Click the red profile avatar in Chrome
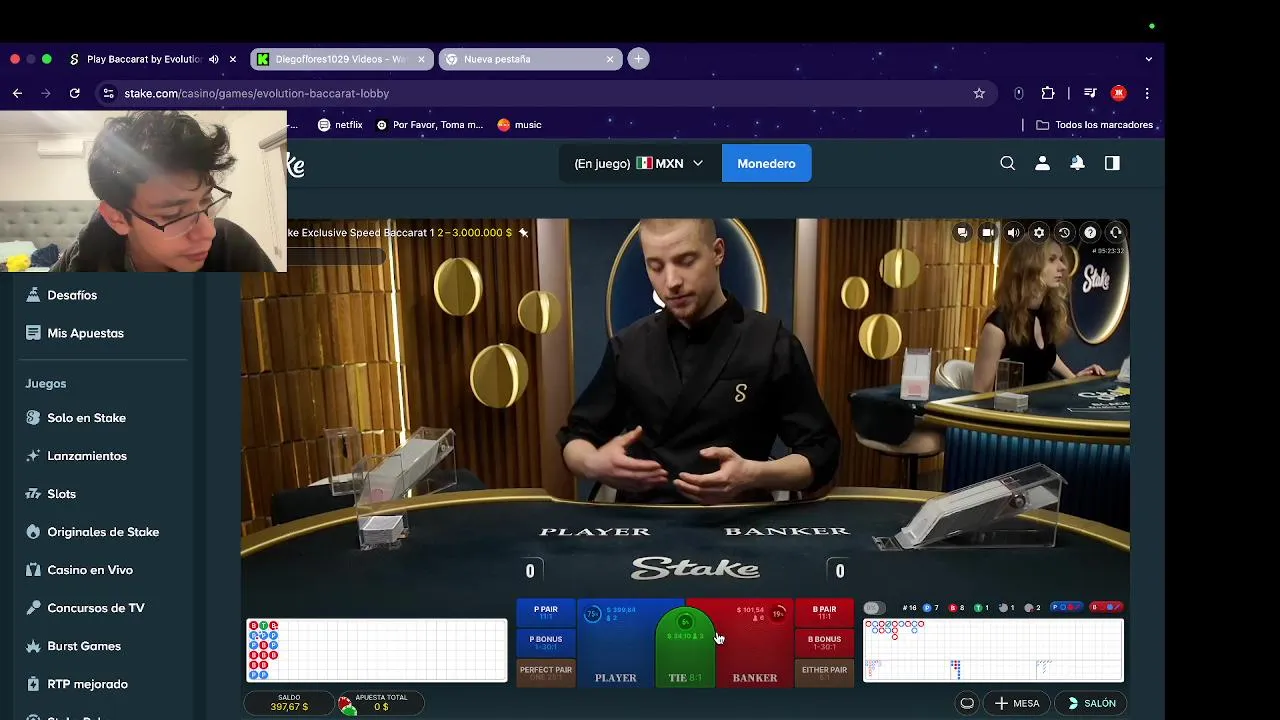Image resolution: width=1280 pixels, height=720 pixels. tap(1119, 93)
